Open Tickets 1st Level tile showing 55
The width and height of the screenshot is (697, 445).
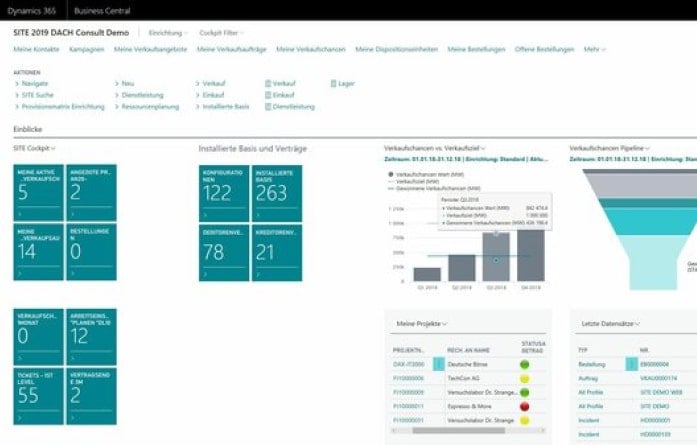coord(38,396)
